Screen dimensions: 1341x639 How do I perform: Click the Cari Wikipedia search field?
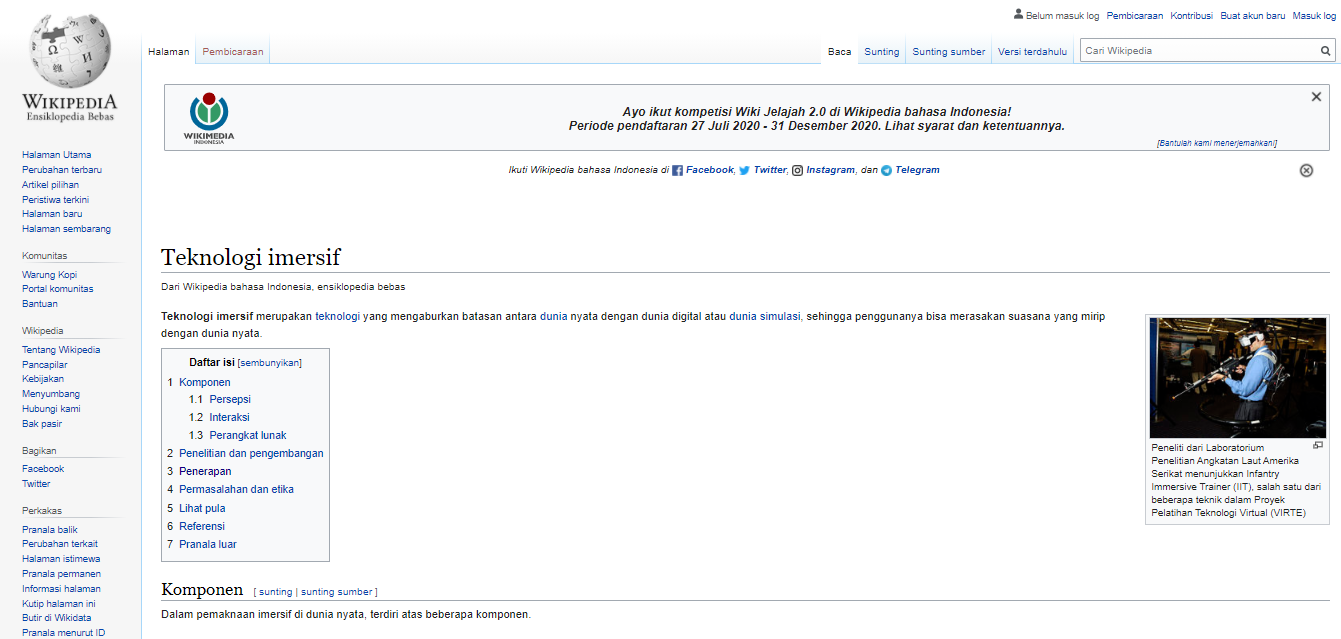tap(1199, 51)
